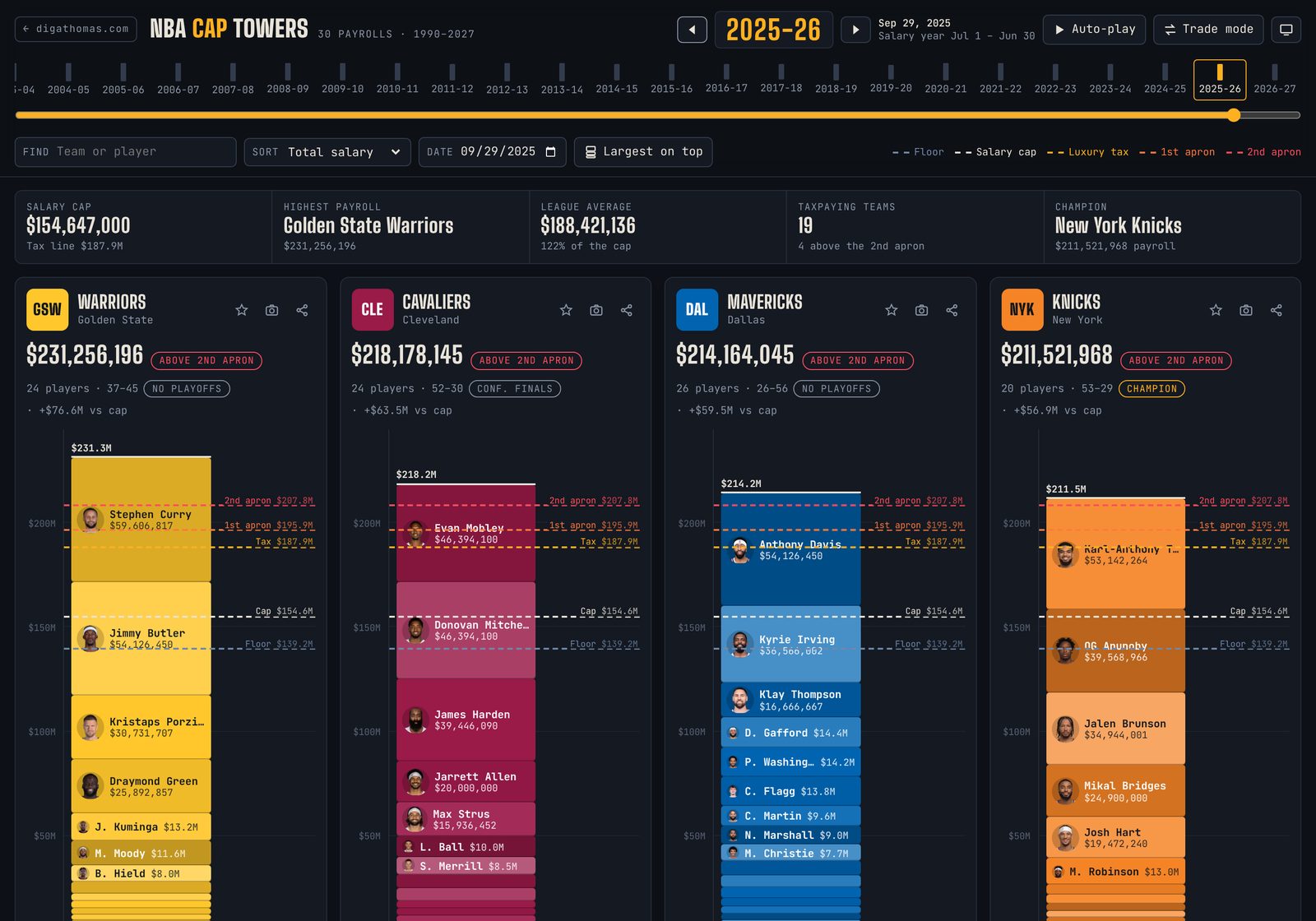Select the 2015-16 season on timeline
1316x921 pixels.
click(x=671, y=80)
